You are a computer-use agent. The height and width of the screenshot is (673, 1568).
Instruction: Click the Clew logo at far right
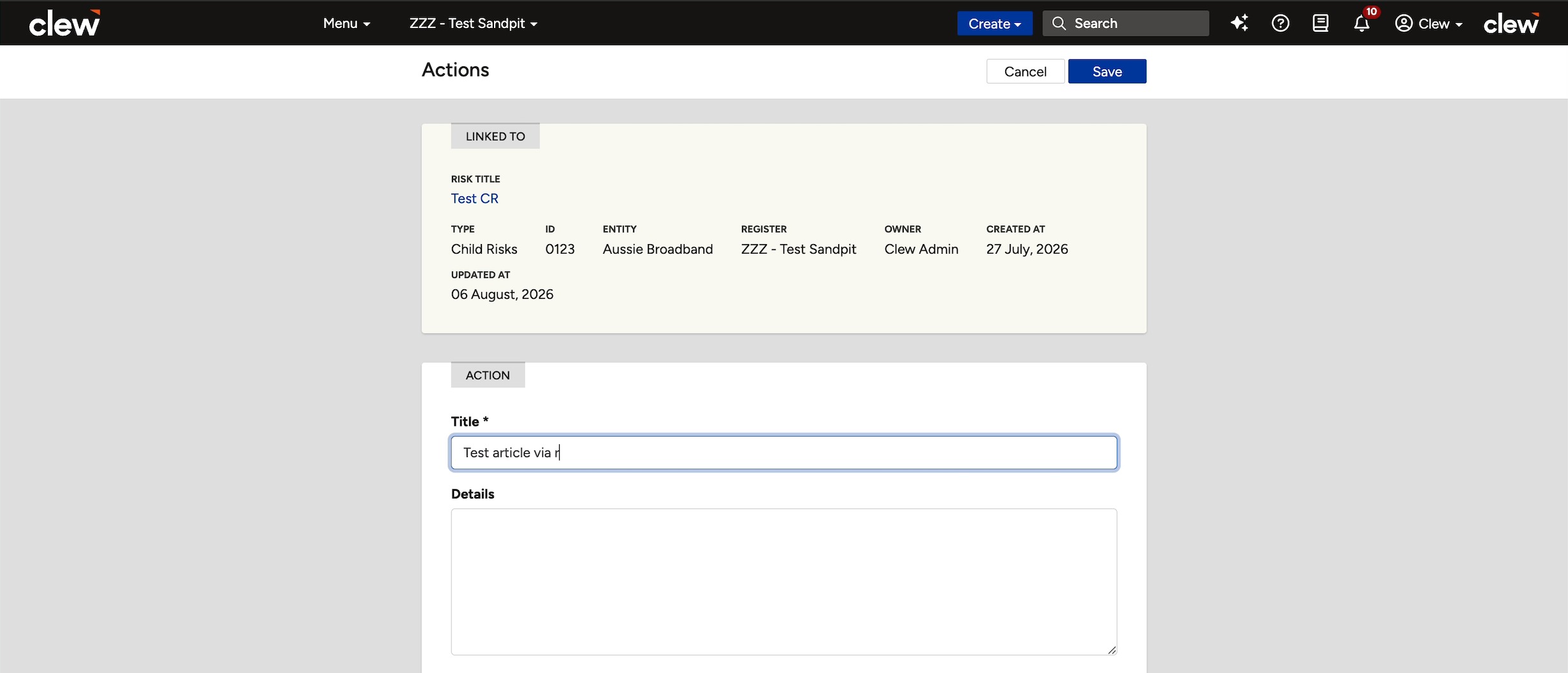[1511, 23]
